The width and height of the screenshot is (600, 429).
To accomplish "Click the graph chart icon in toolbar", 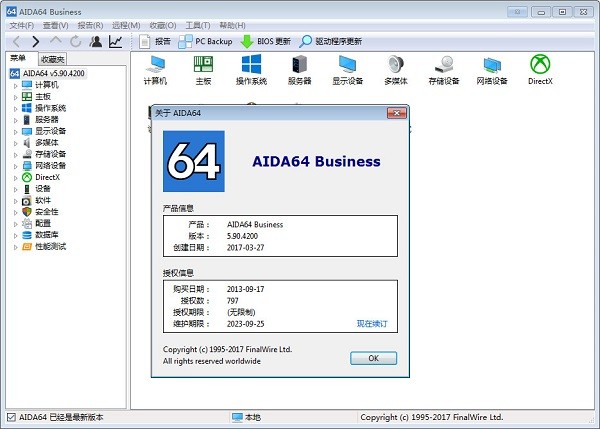I will pyautogui.click(x=116, y=41).
